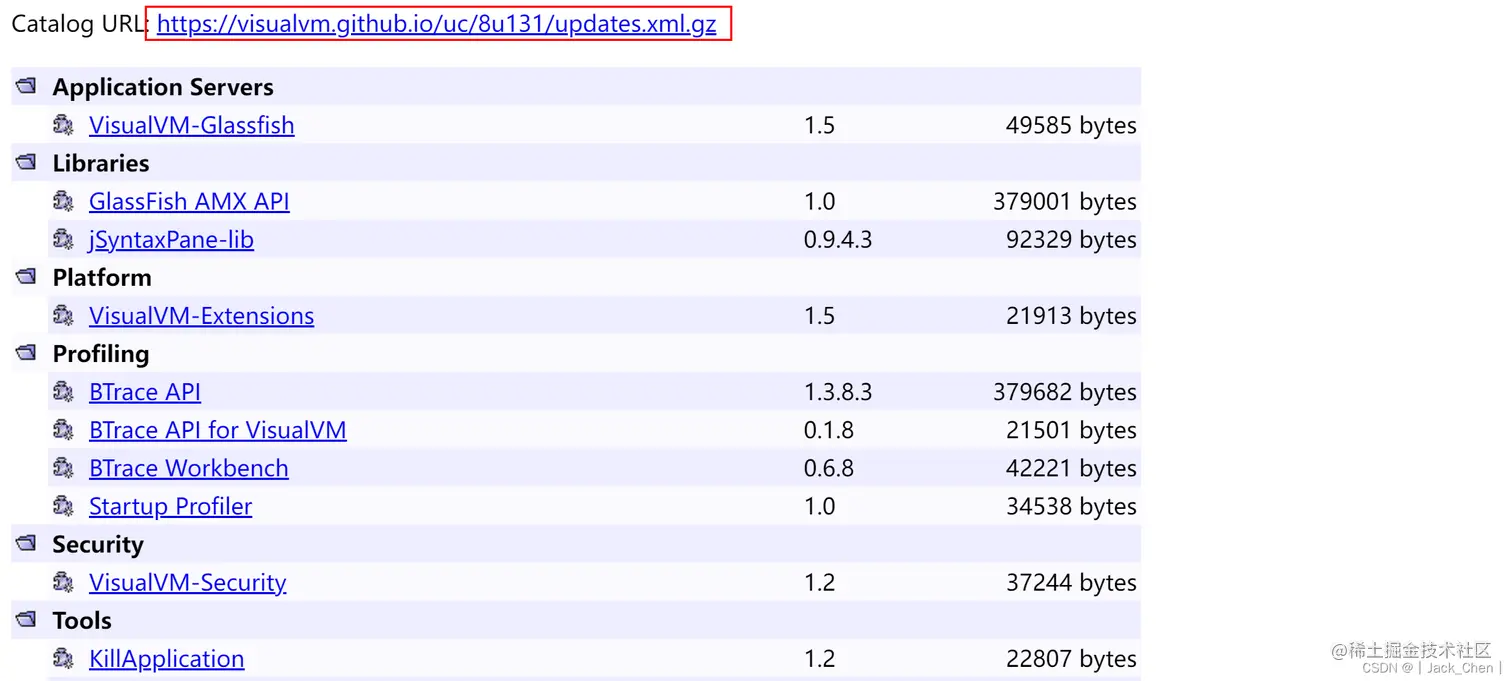The image size is (1512, 681).
Task: Open the KillApplication link
Action: tap(166, 659)
